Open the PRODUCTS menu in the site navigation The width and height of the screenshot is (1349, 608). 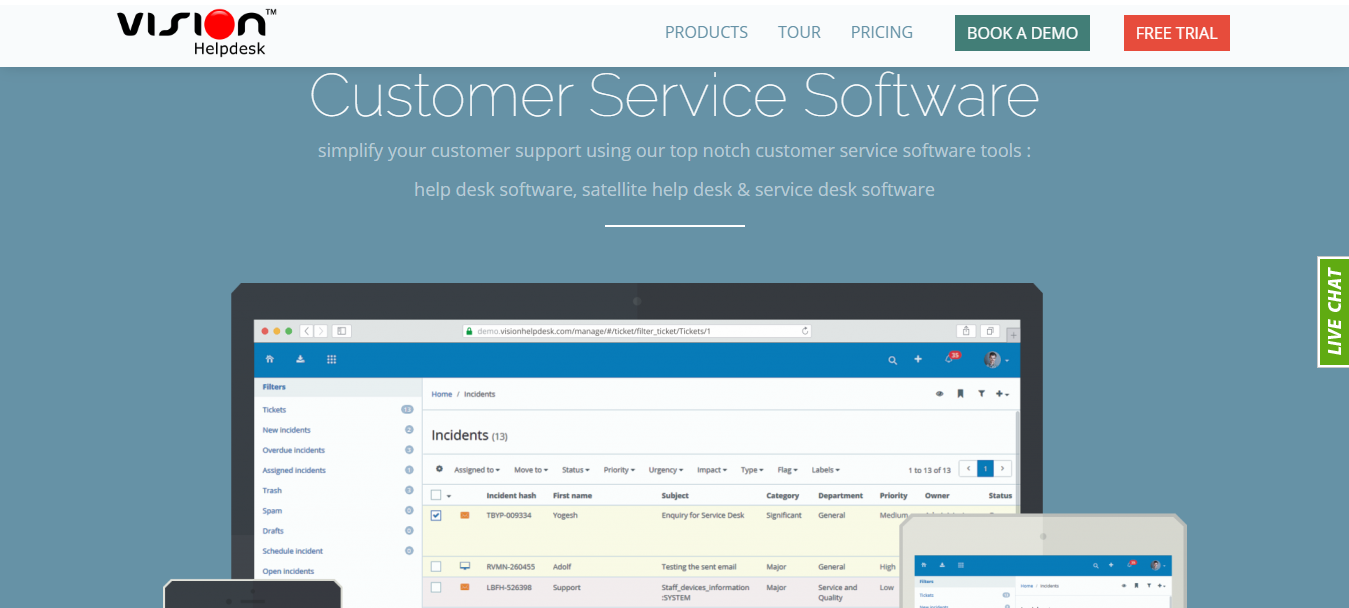pyautogui.click(x=706, y=33)
